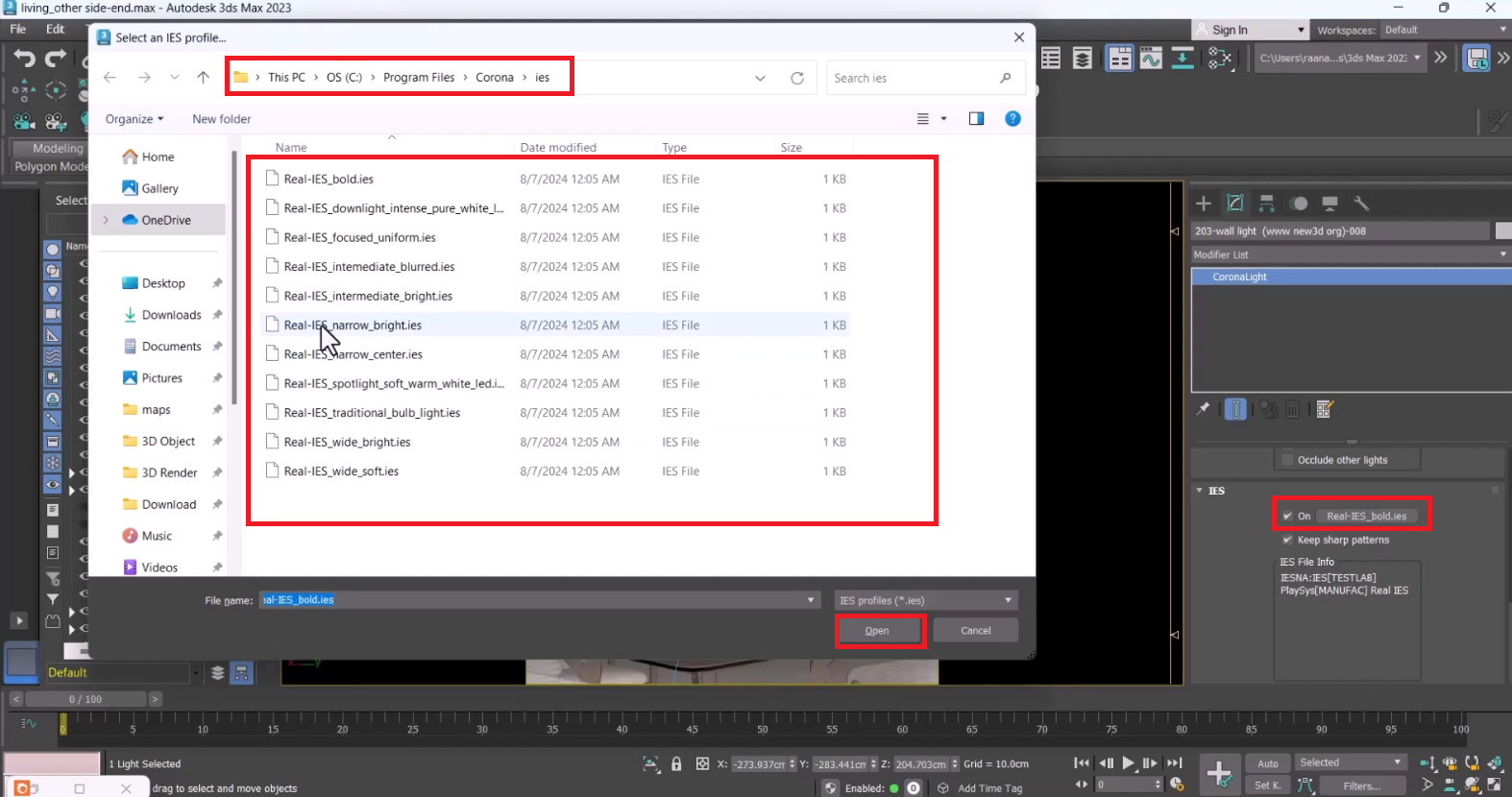Open the Workspaces Default dropdown

click(1445, 31)
